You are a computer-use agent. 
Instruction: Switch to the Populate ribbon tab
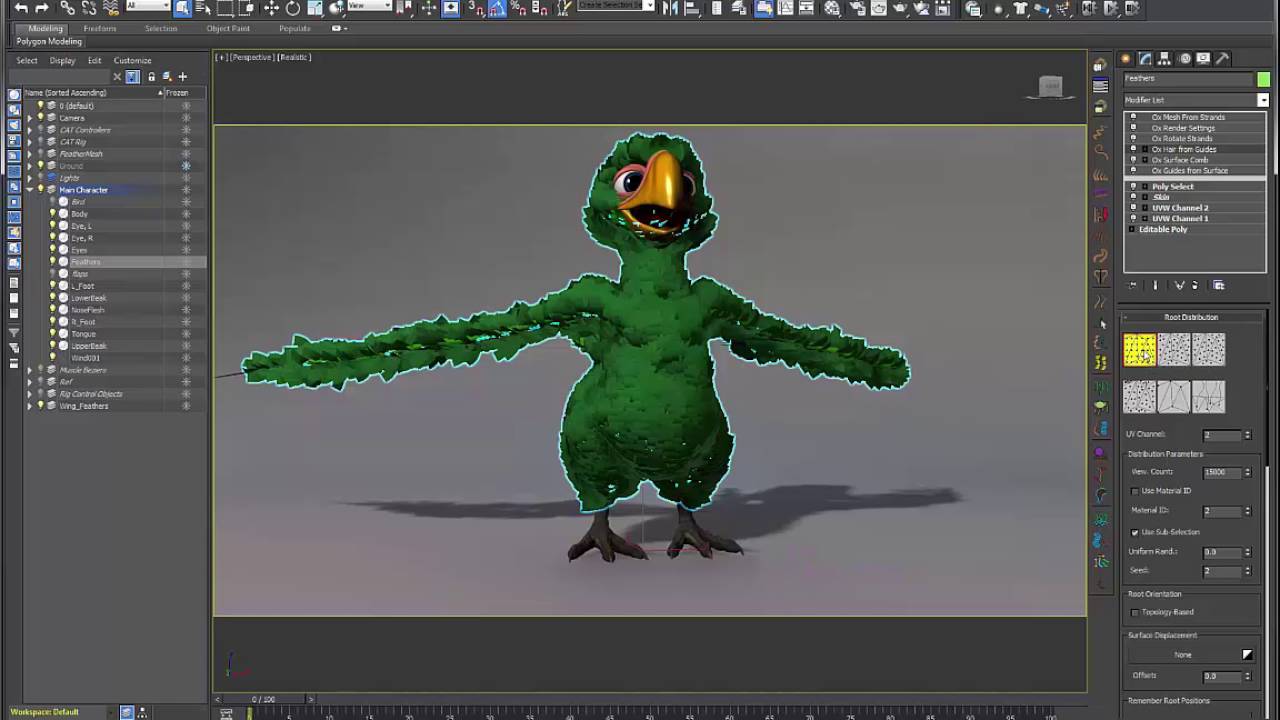[x=295, y=28]
